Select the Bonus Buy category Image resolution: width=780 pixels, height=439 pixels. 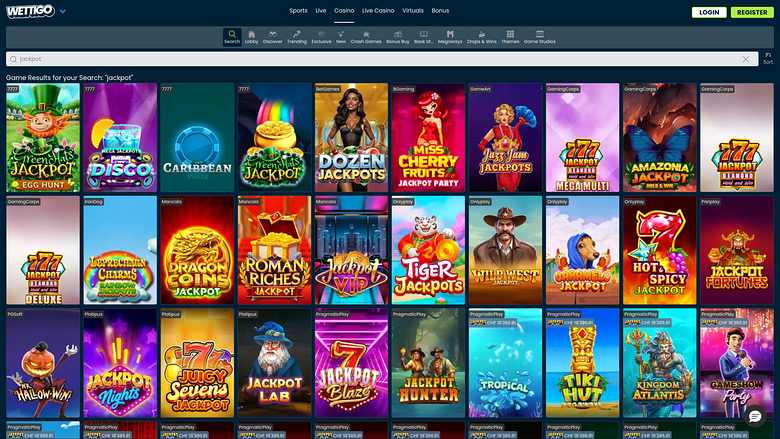click(x=398, y=37)
